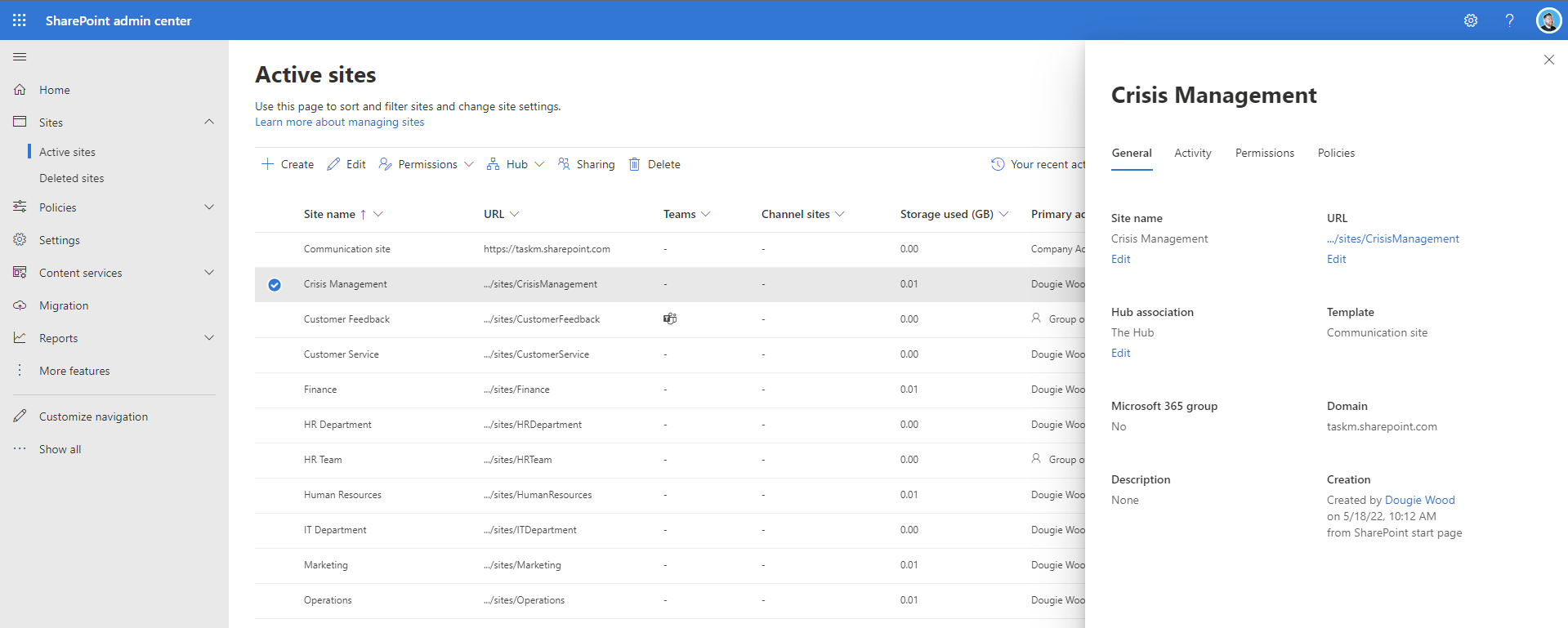Click Edit under Hub association
Screen dimensions: 1568x628
click(x=1121, y=353)
